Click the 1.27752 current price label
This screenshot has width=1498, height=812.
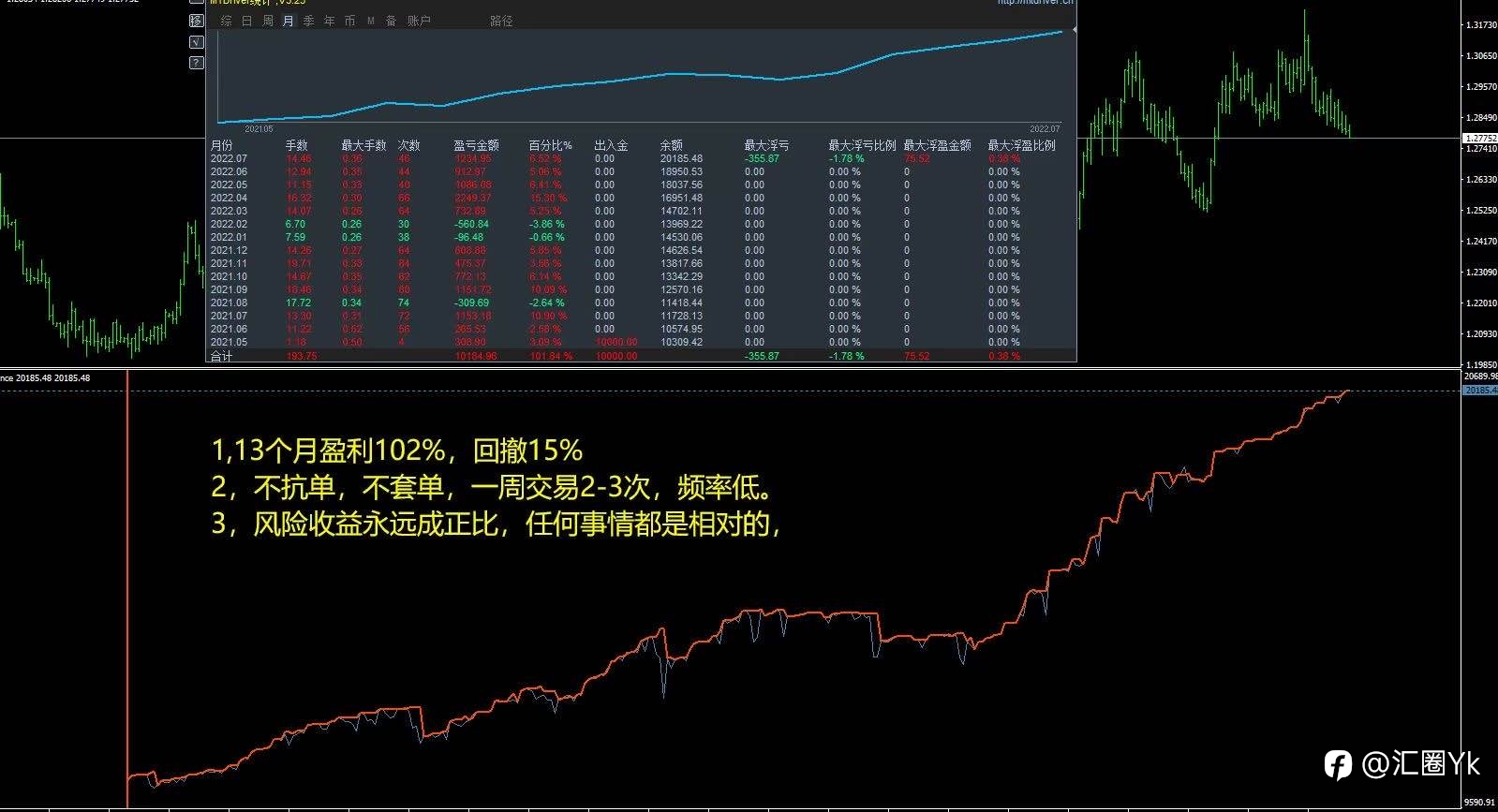click(x=1480, y=139)
